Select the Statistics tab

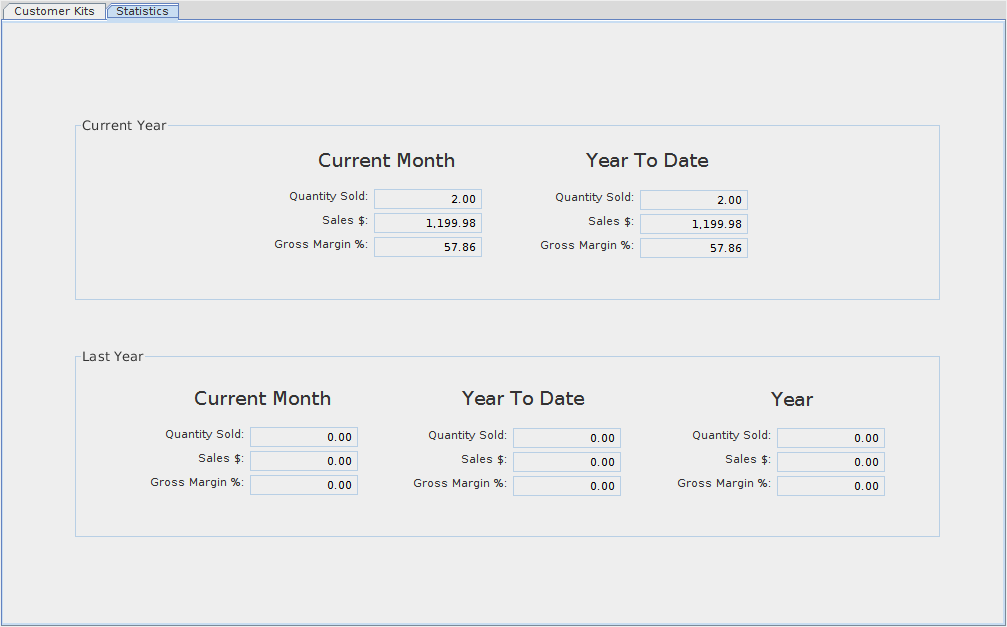point(142,11)
